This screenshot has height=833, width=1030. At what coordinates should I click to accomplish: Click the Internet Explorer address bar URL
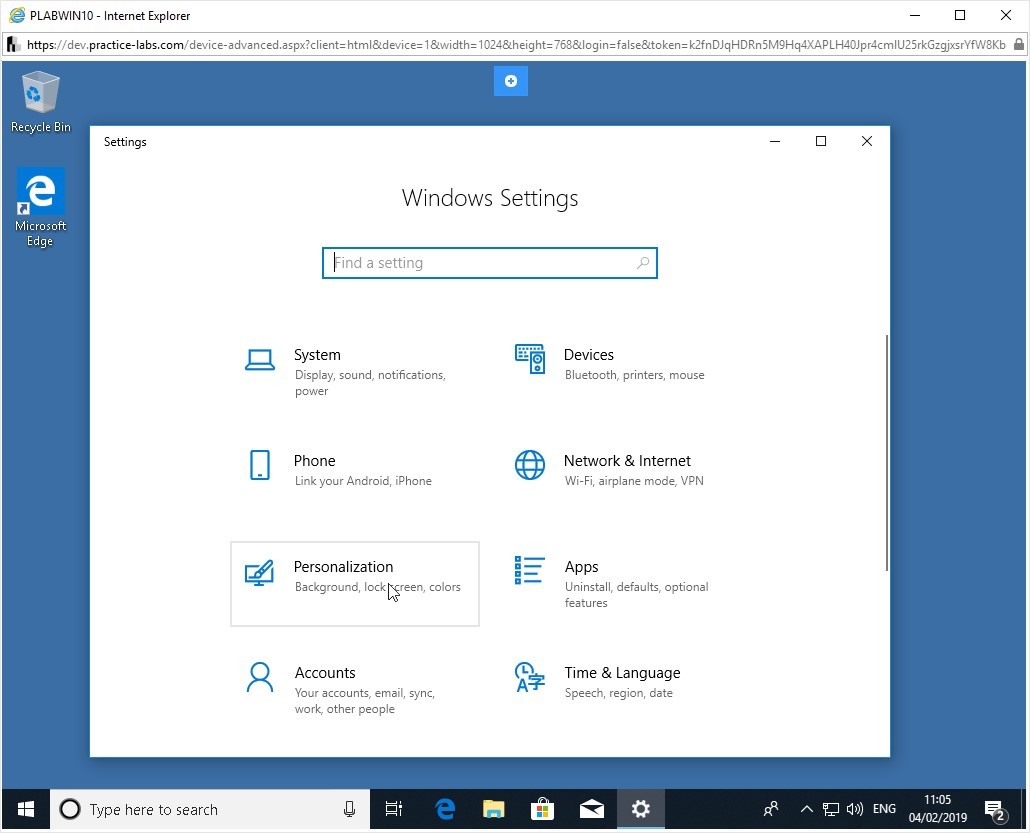(x=516, y=45)
